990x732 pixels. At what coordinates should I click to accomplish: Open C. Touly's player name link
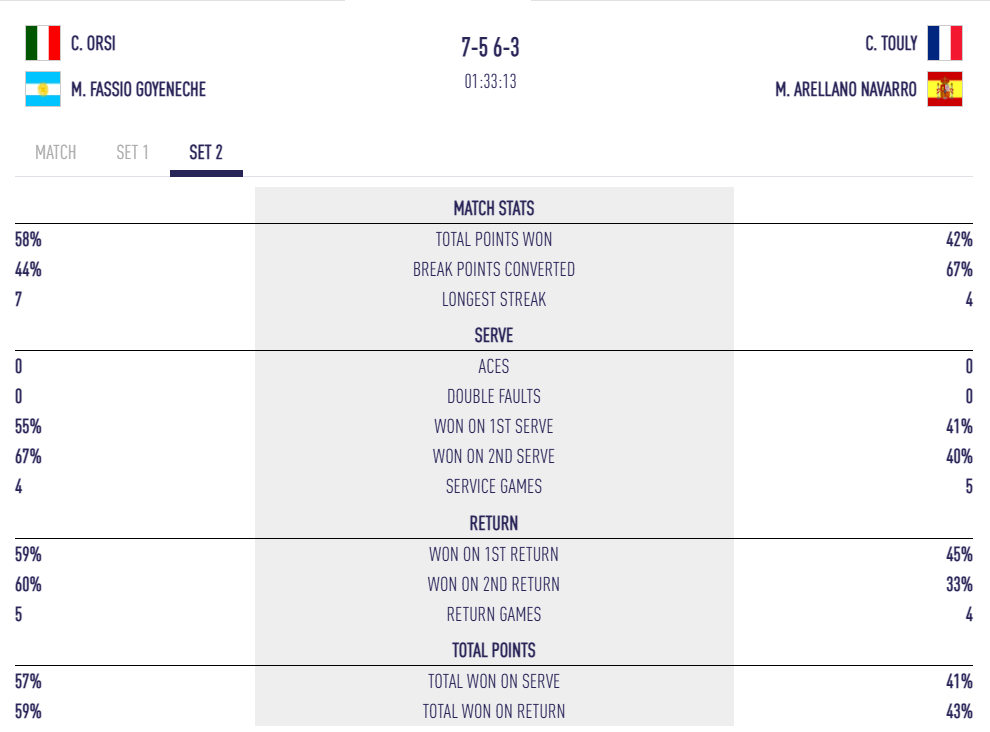click(x=891, y=44)
